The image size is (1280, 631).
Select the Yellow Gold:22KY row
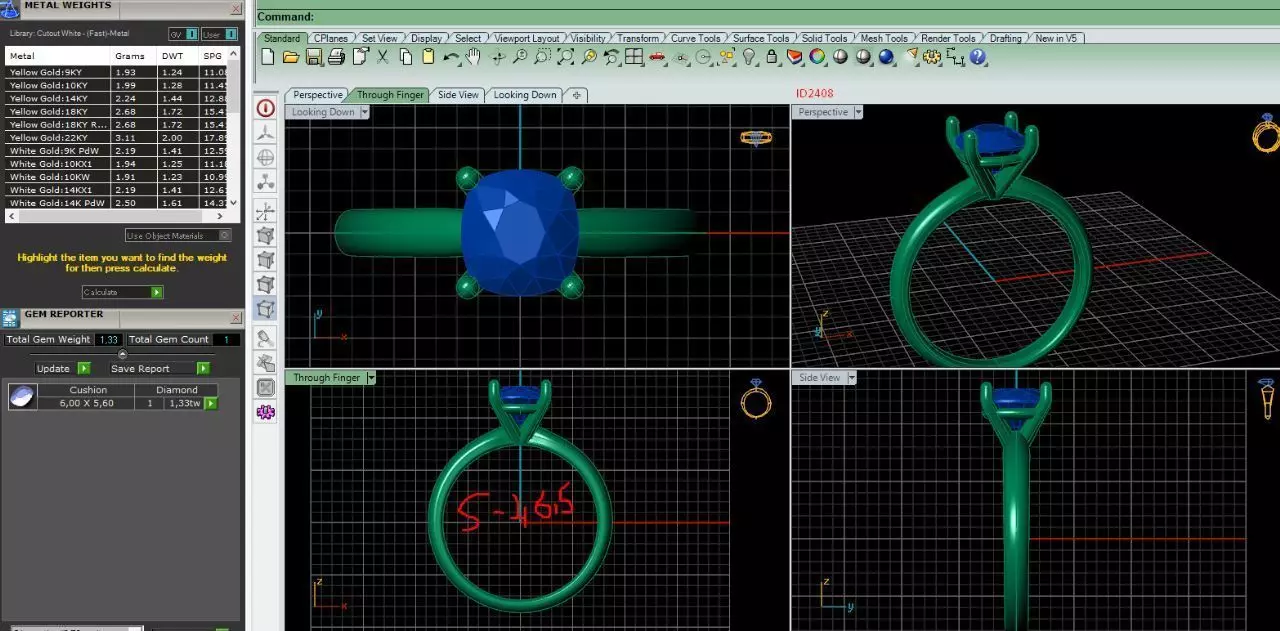coord(117,137)
